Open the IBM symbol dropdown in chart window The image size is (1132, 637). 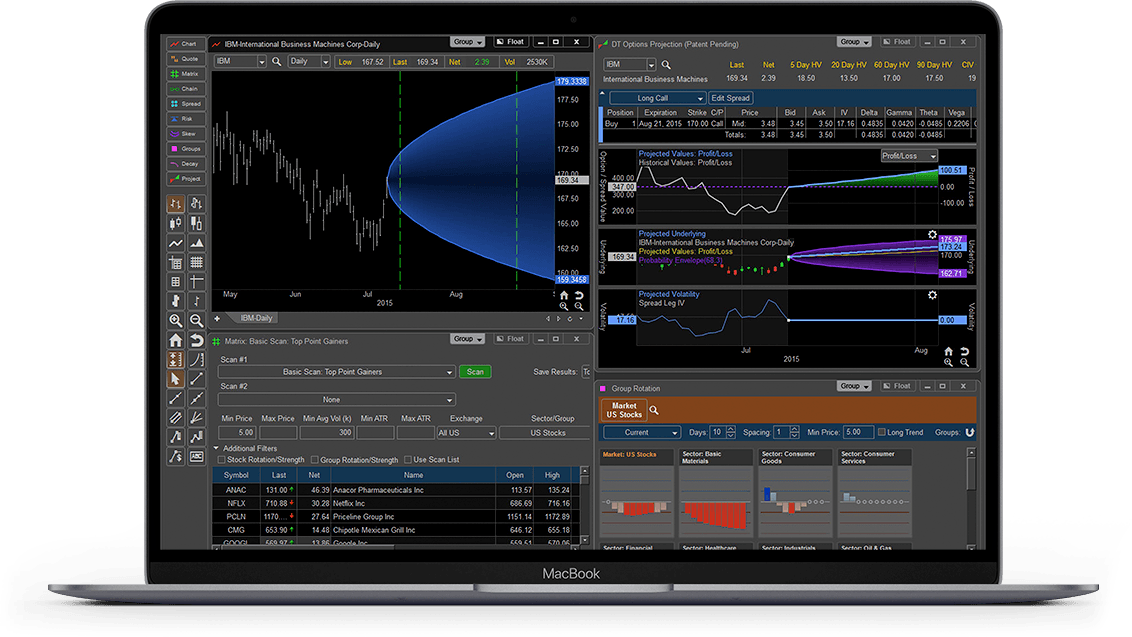[261, 62]
